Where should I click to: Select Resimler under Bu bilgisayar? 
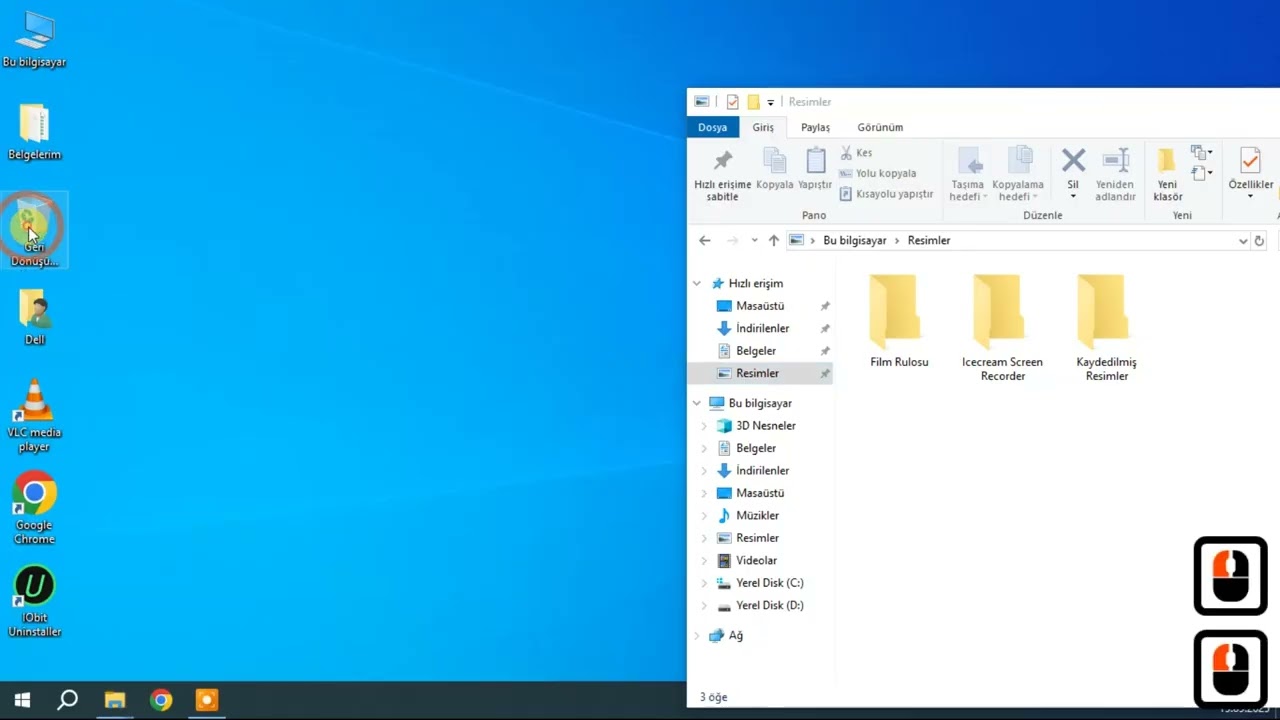(x=757, y=538)
